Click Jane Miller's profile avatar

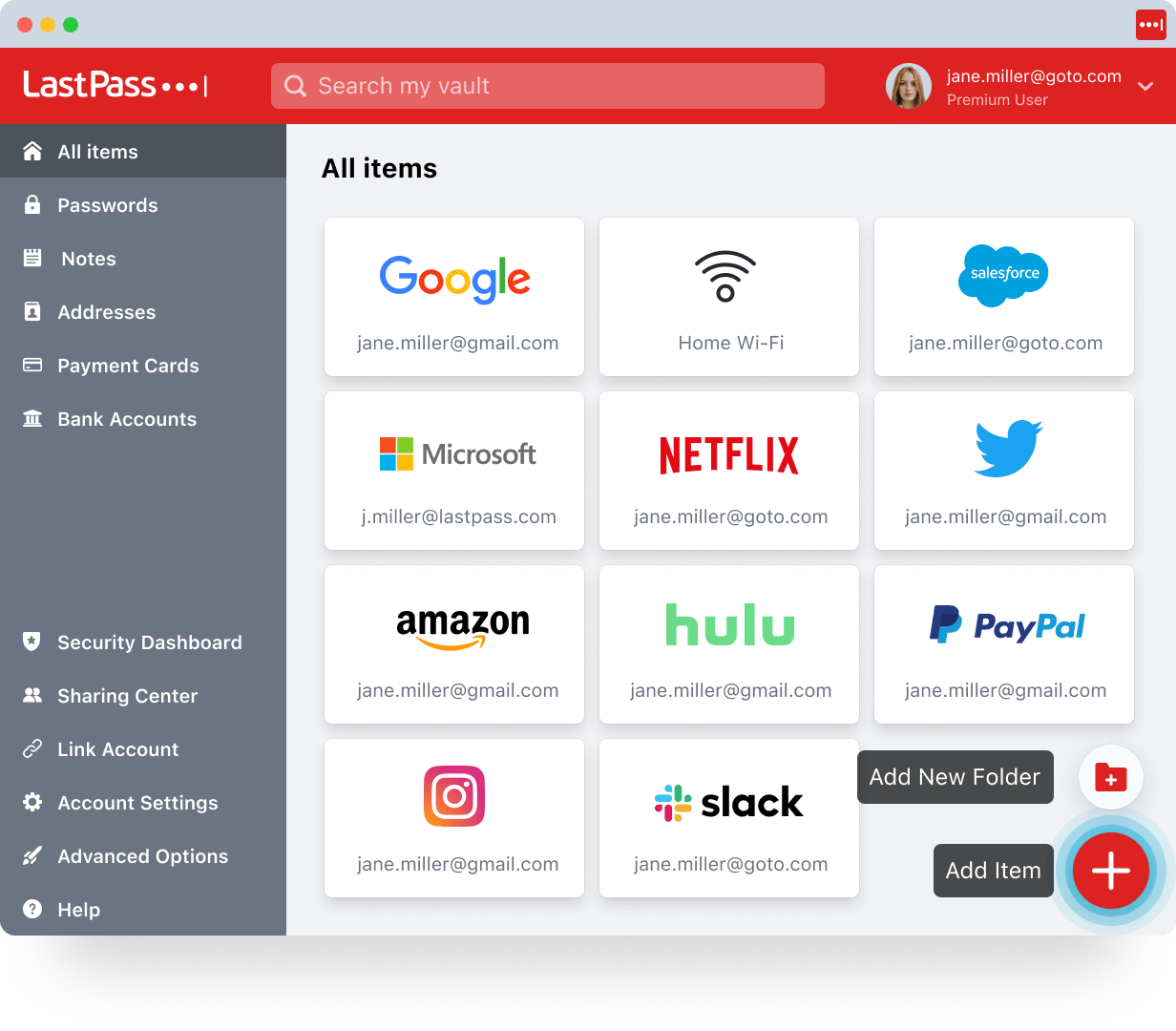click(908, 86)
